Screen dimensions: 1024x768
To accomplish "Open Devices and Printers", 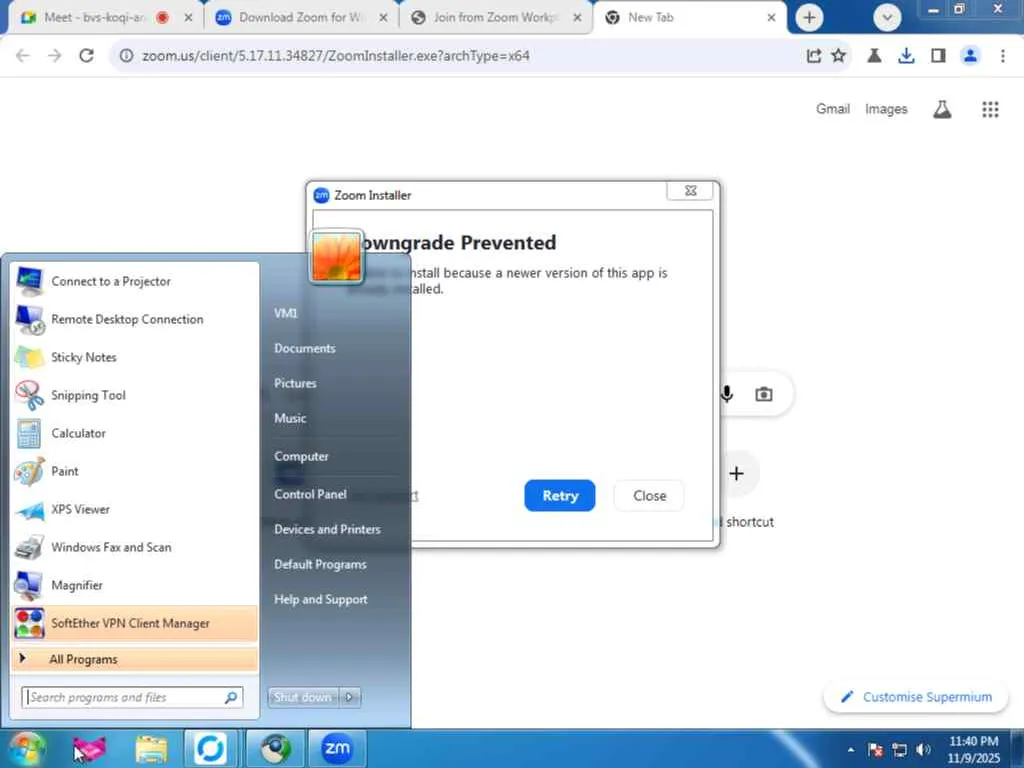I will click(328, 530).
